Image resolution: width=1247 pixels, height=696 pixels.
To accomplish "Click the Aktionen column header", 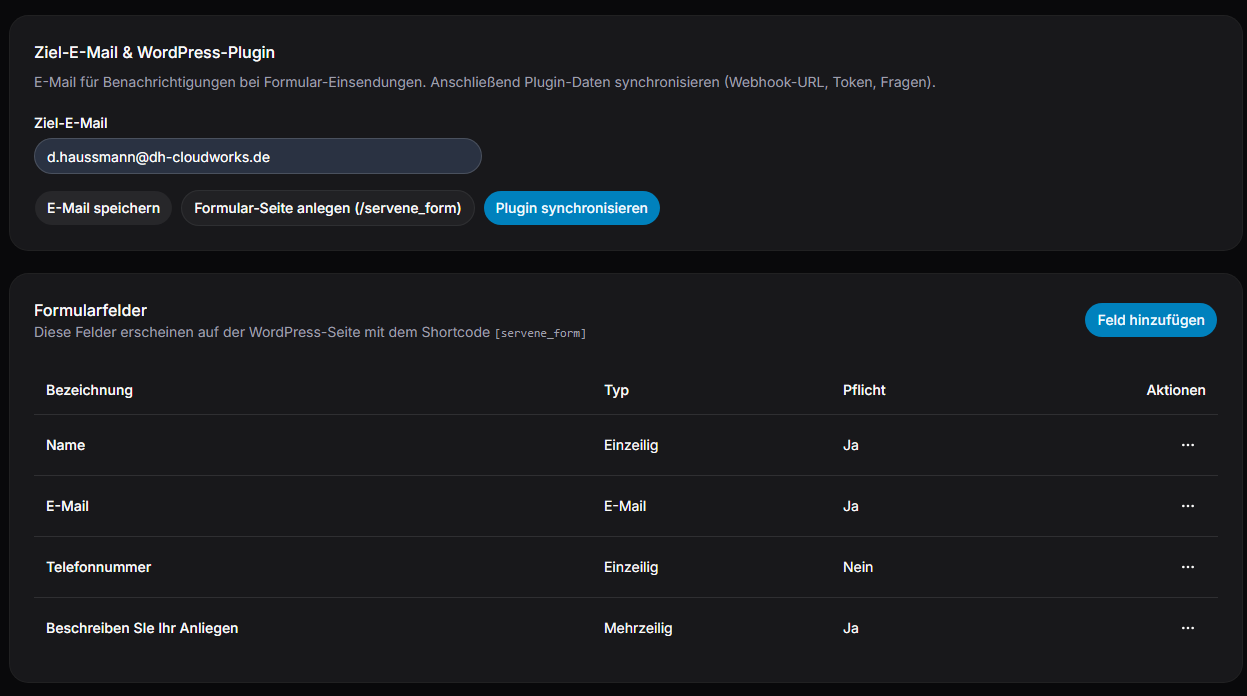I will point(1175,390).
